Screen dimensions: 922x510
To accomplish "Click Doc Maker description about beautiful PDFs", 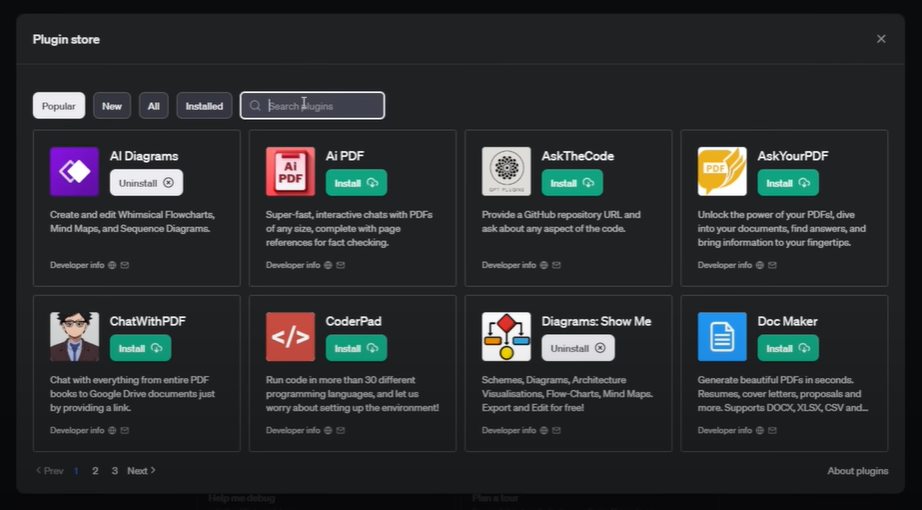I will [x=783, y=394].
